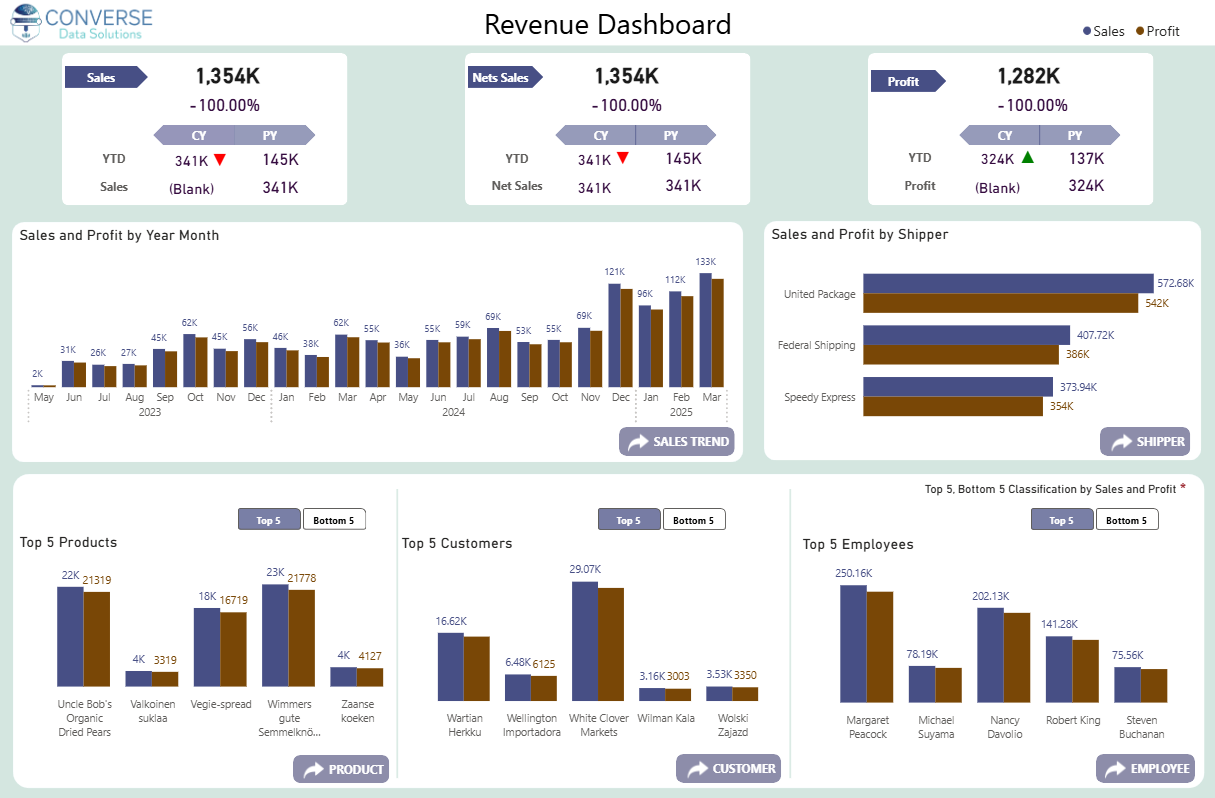
Task: Click the arrow icon on PRODUCT button
Action: click(x=314, y=769)
